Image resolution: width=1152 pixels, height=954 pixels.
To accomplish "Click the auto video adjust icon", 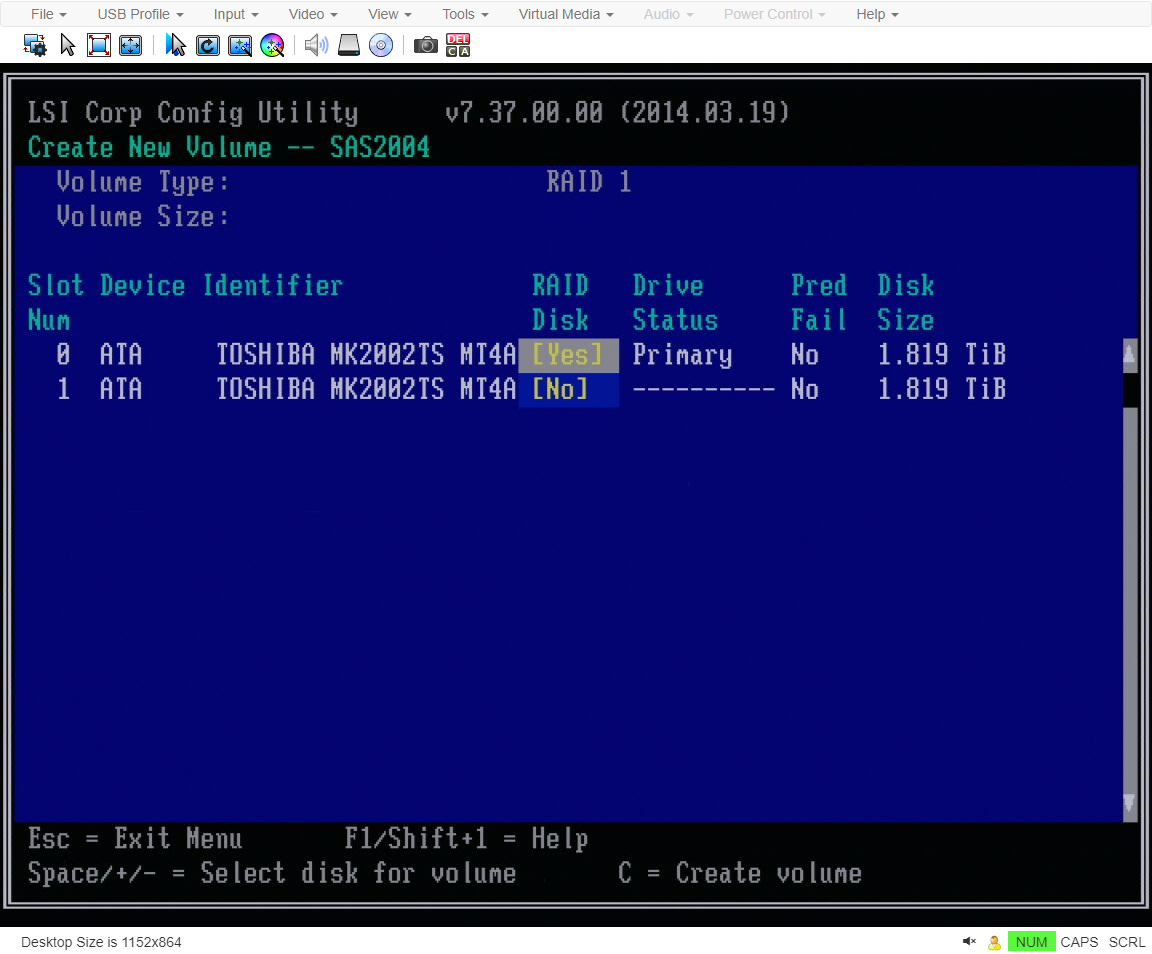I will point(240,46).
